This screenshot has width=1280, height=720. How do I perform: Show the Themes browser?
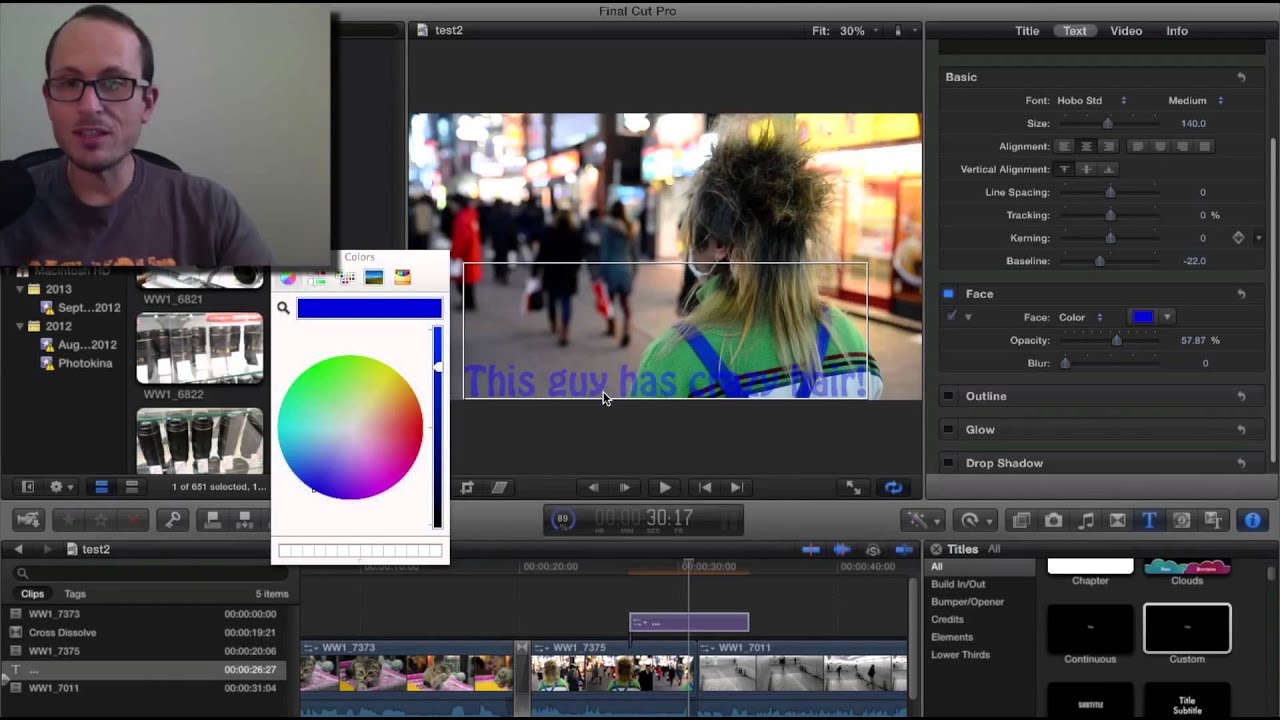pos(1214,520)
